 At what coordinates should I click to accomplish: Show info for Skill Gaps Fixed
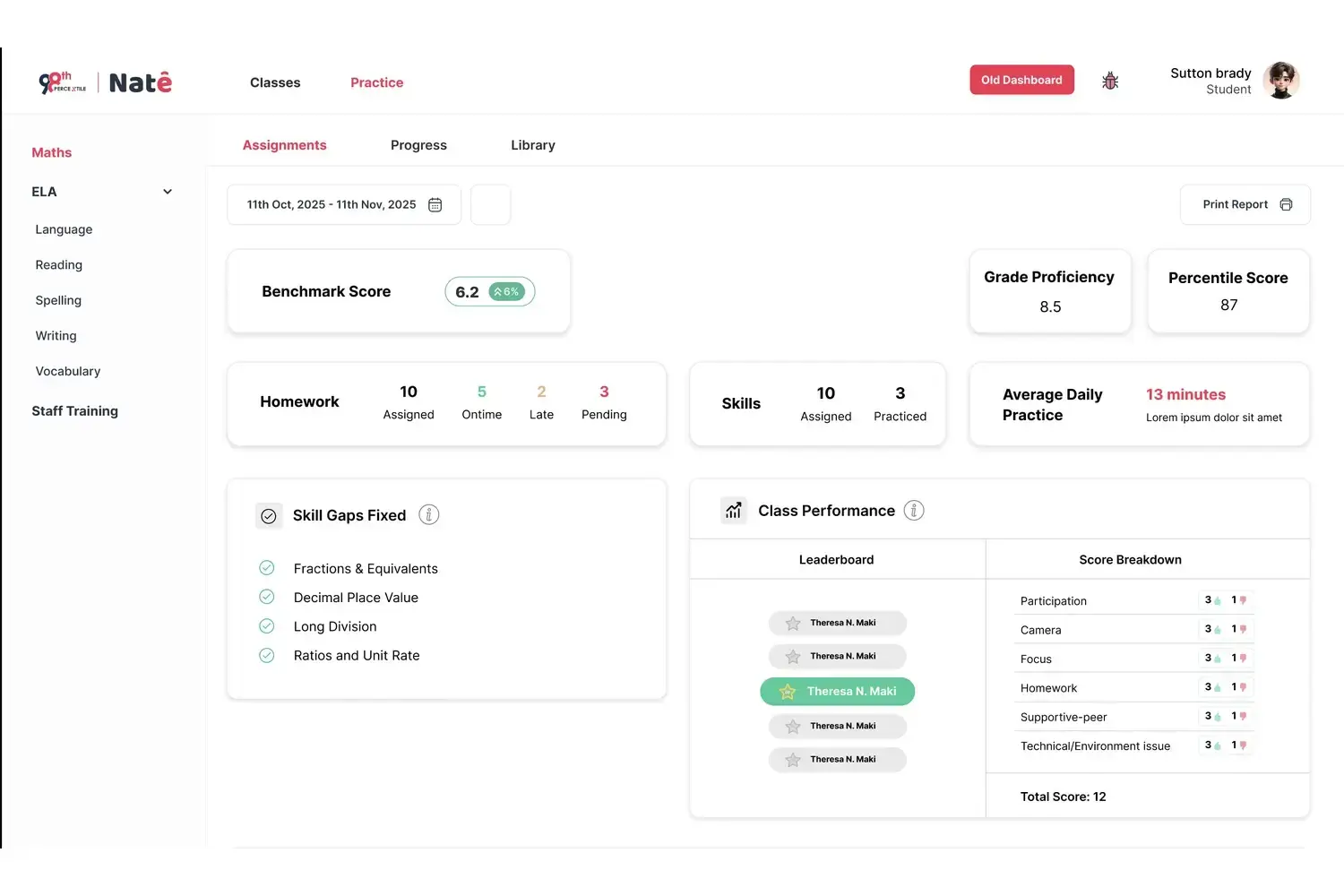coord(429,515)
